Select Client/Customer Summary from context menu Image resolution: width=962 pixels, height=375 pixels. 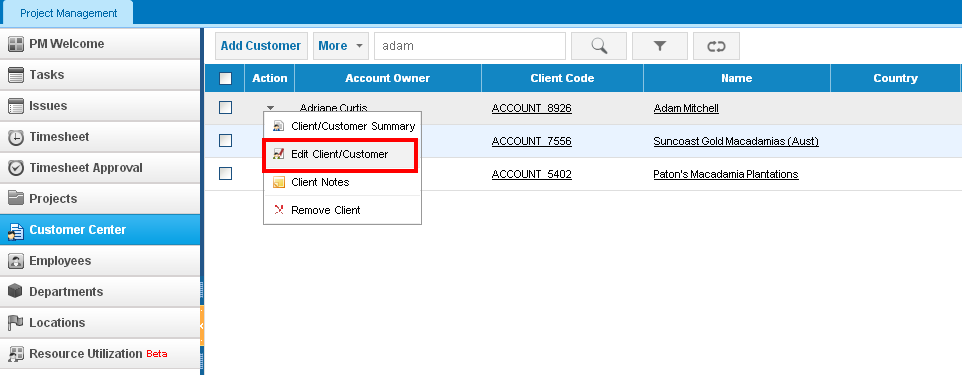point(342,126)
